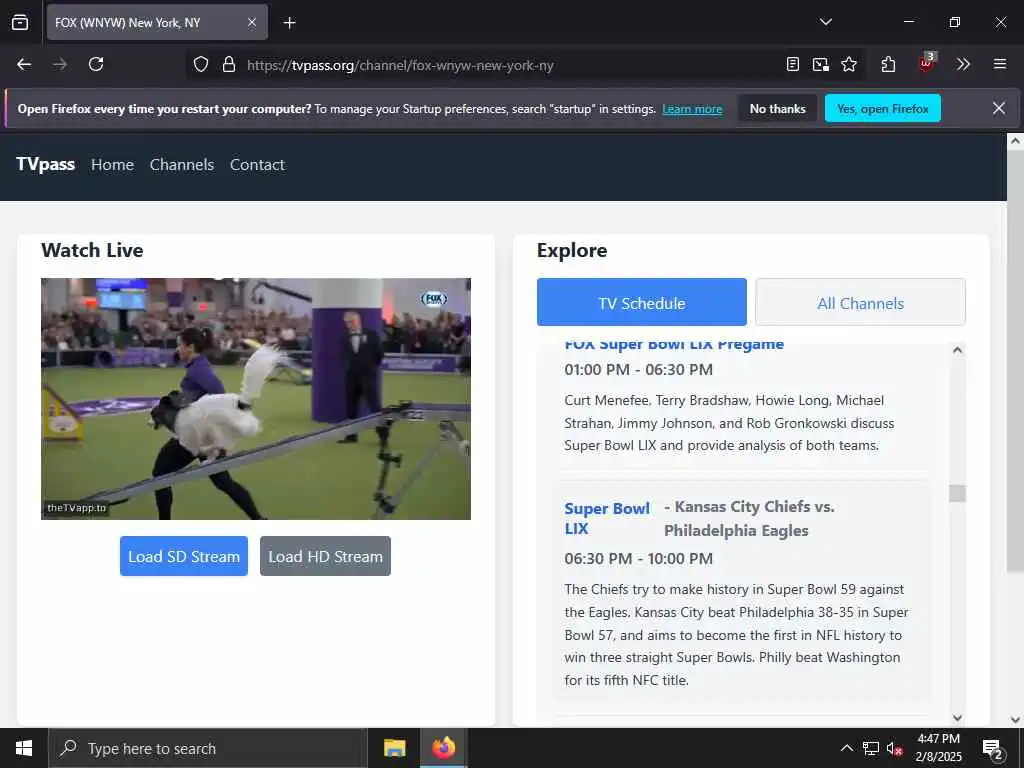
Task: Click Load SD Stream button
Action: point(184,556)
